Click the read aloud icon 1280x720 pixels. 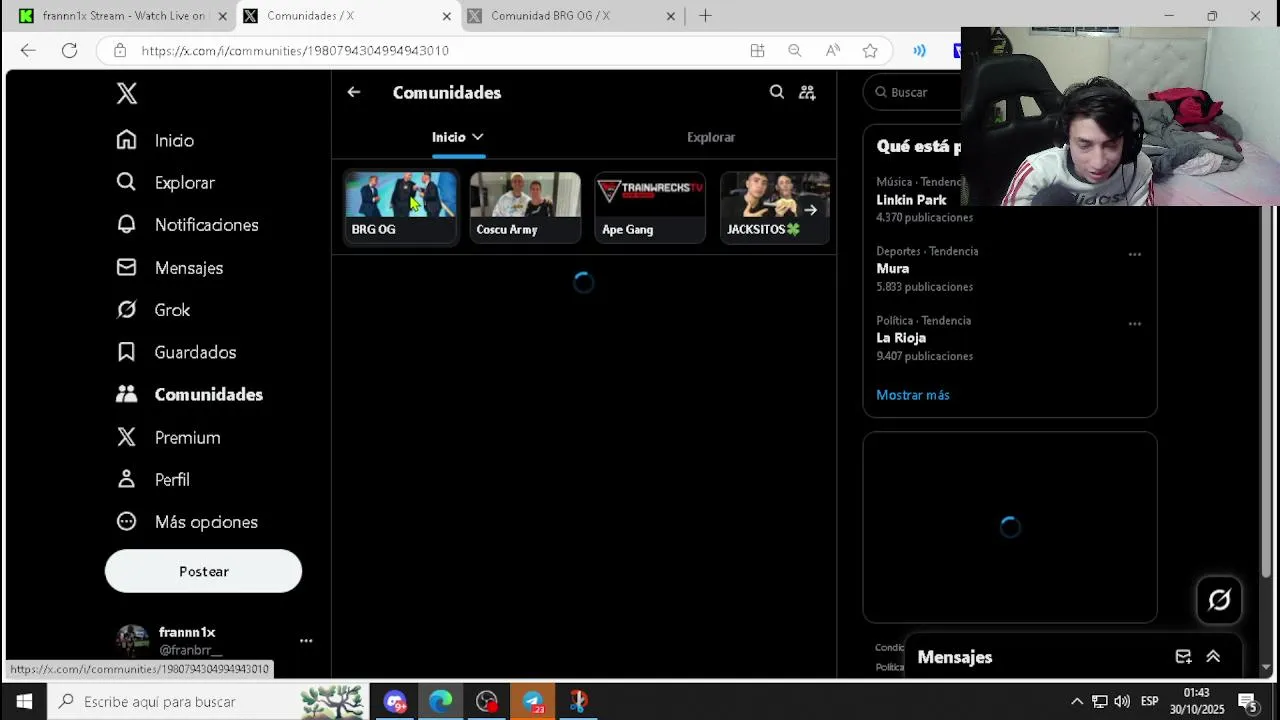[832, 50]
